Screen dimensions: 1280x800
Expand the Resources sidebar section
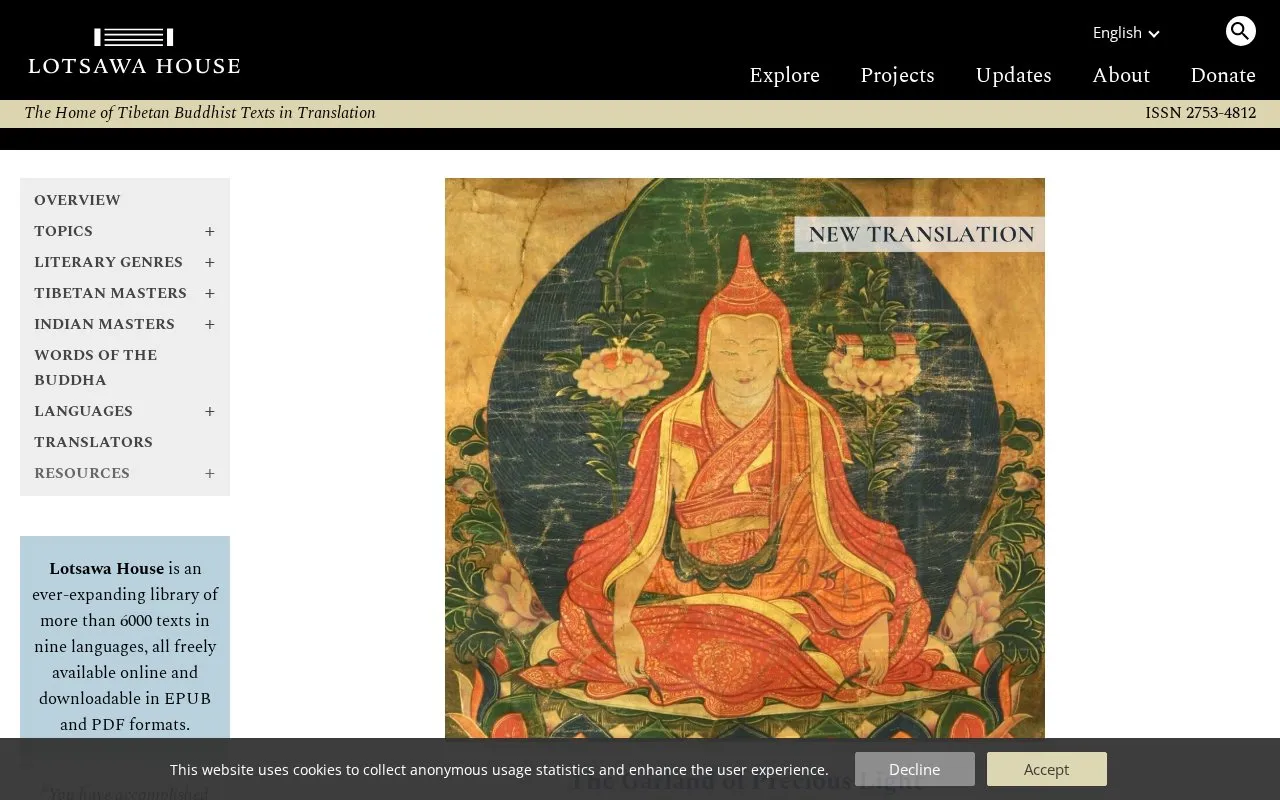point(210,473)
